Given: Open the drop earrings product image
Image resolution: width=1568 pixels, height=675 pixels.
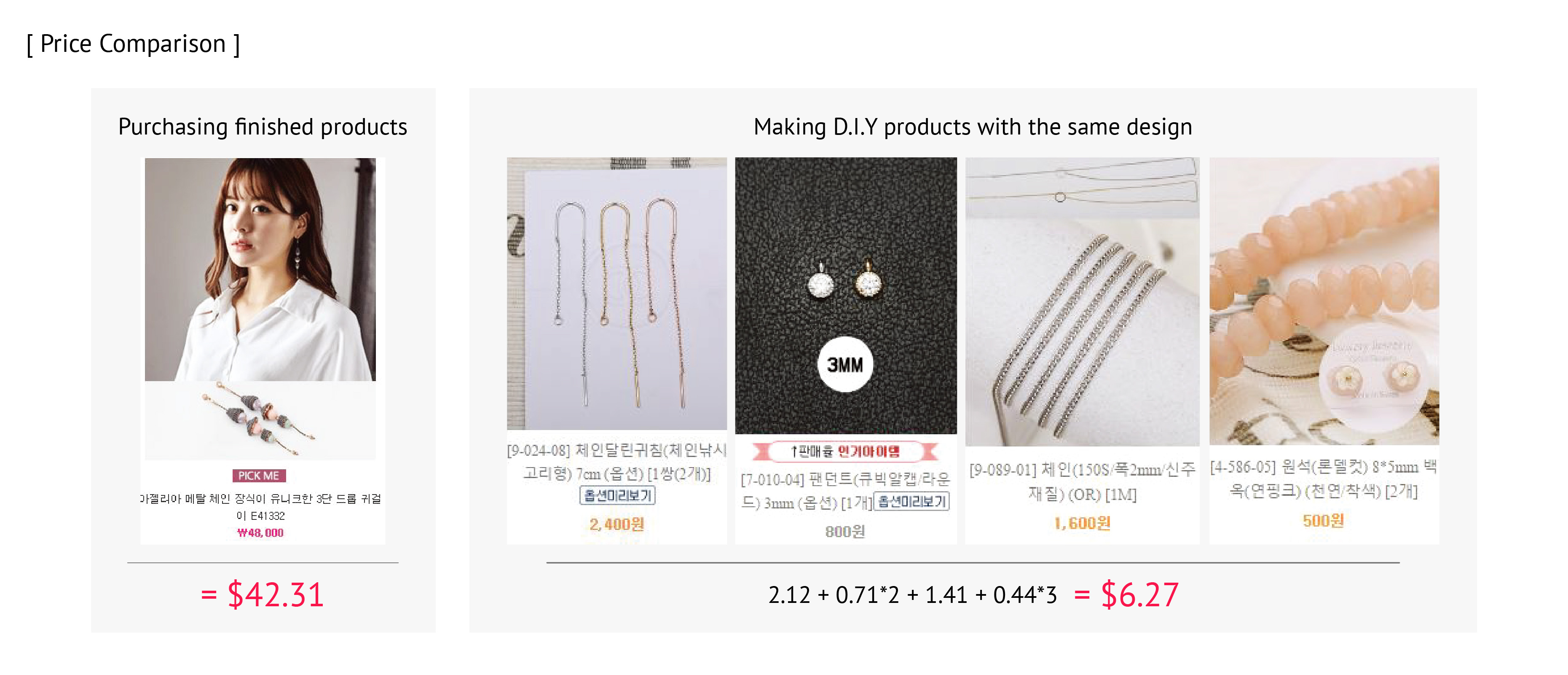Looking at the screenshot, I should 260,420.
